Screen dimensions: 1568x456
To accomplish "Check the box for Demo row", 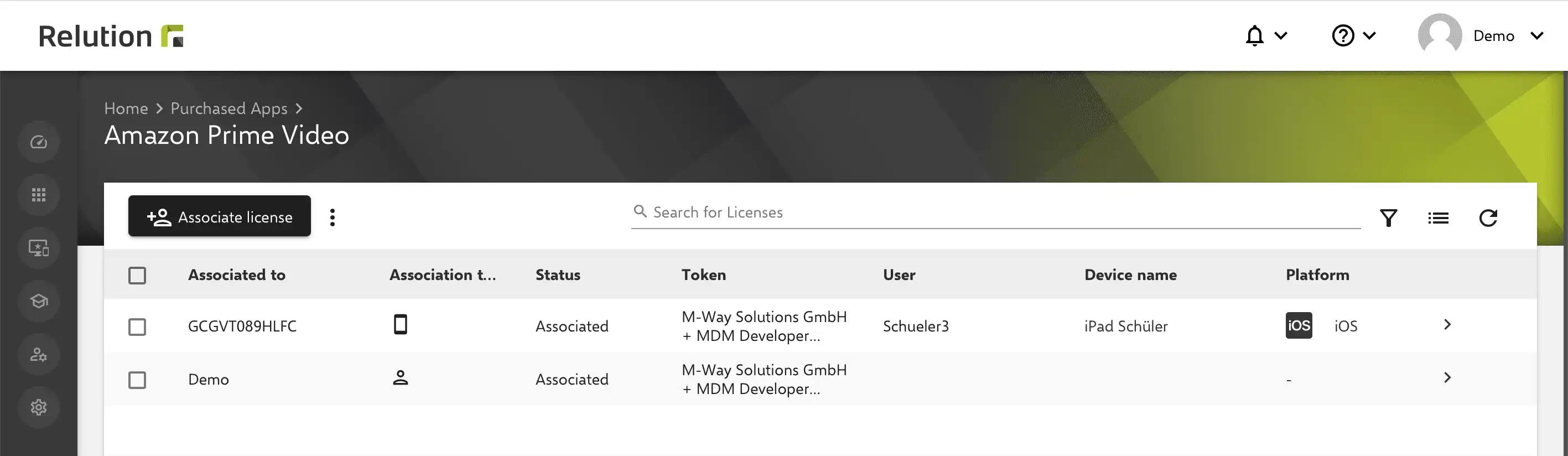I will pos(137,380).
